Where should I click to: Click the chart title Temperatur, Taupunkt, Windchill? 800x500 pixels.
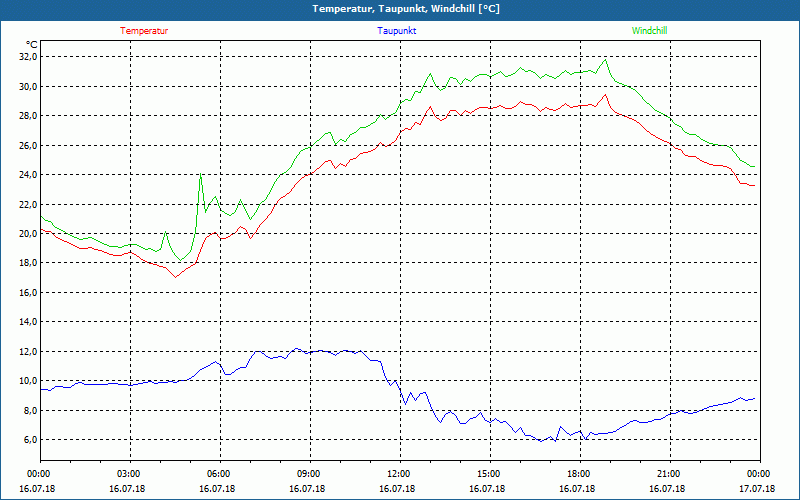point(406,9)
